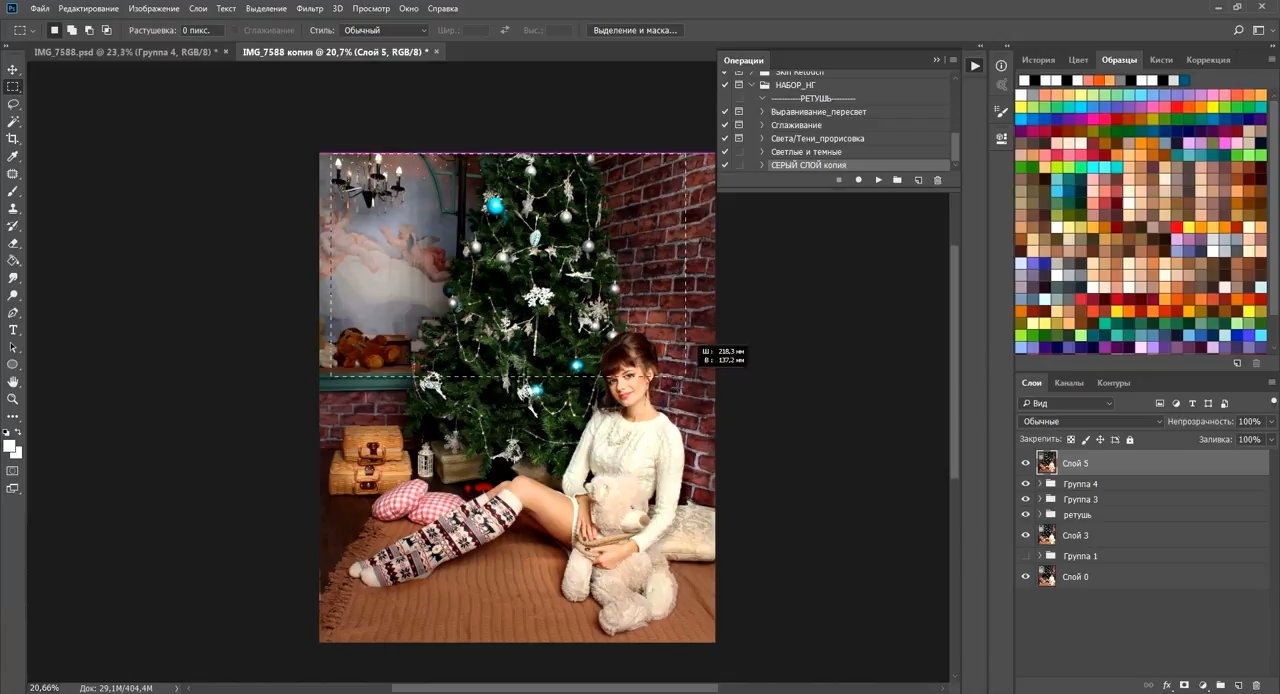This screenshot has width=1280, height=694.
Task: Open the Стиль Обычный dropdown
Action: (384, 31)
